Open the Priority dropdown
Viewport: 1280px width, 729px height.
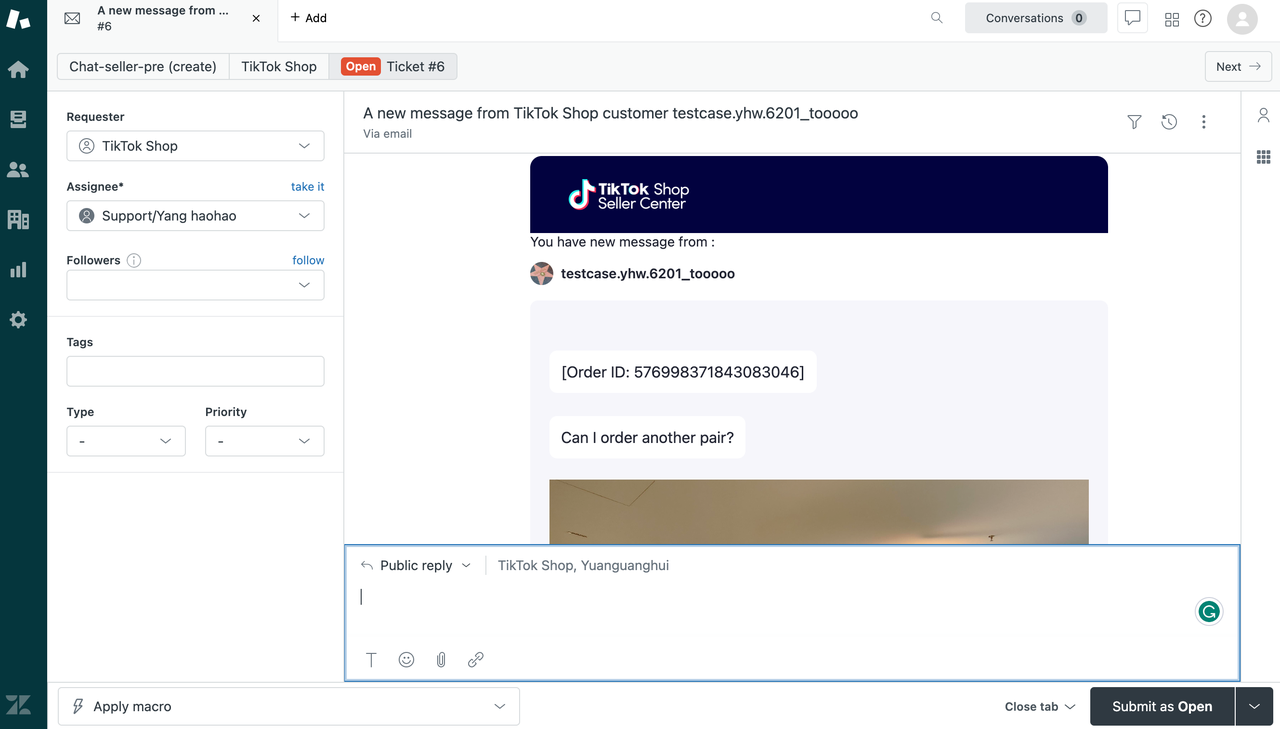point(264,441)
